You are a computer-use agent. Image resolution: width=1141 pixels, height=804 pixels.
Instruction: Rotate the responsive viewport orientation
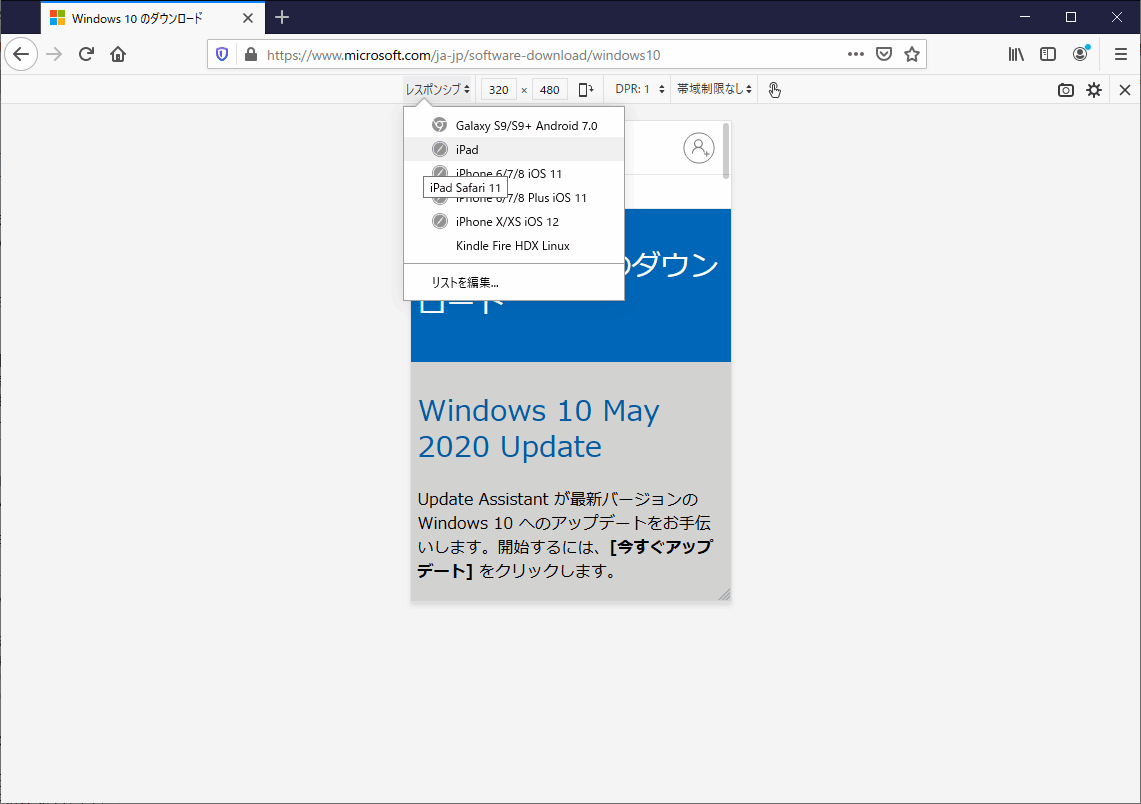click(586, 89)
